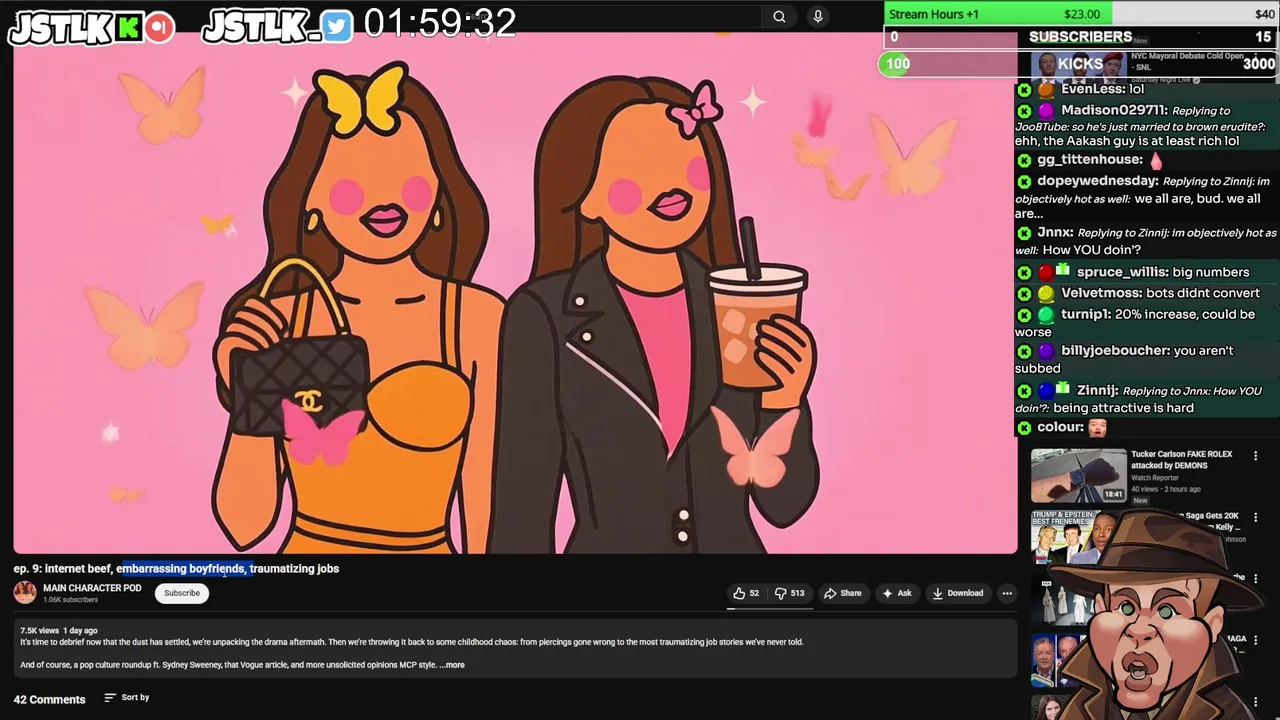This screenshot has width=1280, height=720.
Task: Click the purple badge next to Madison029711
Action: (1046, 111)
